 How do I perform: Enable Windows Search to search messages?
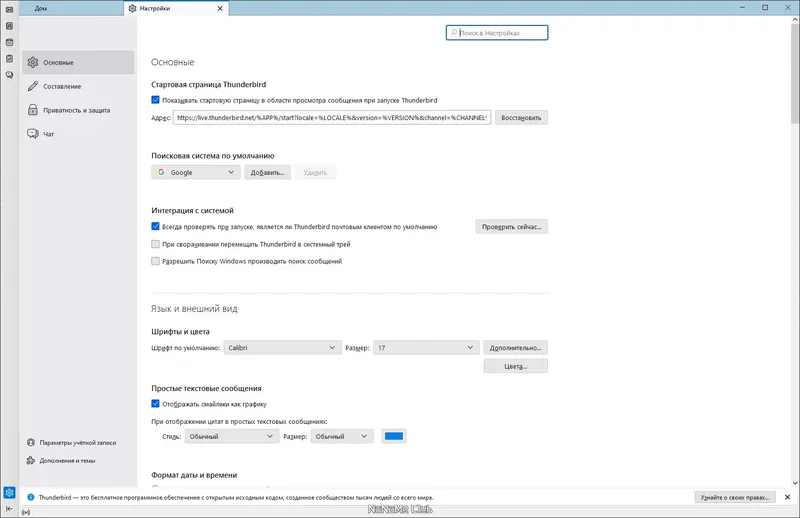click(x=156, y=261)
